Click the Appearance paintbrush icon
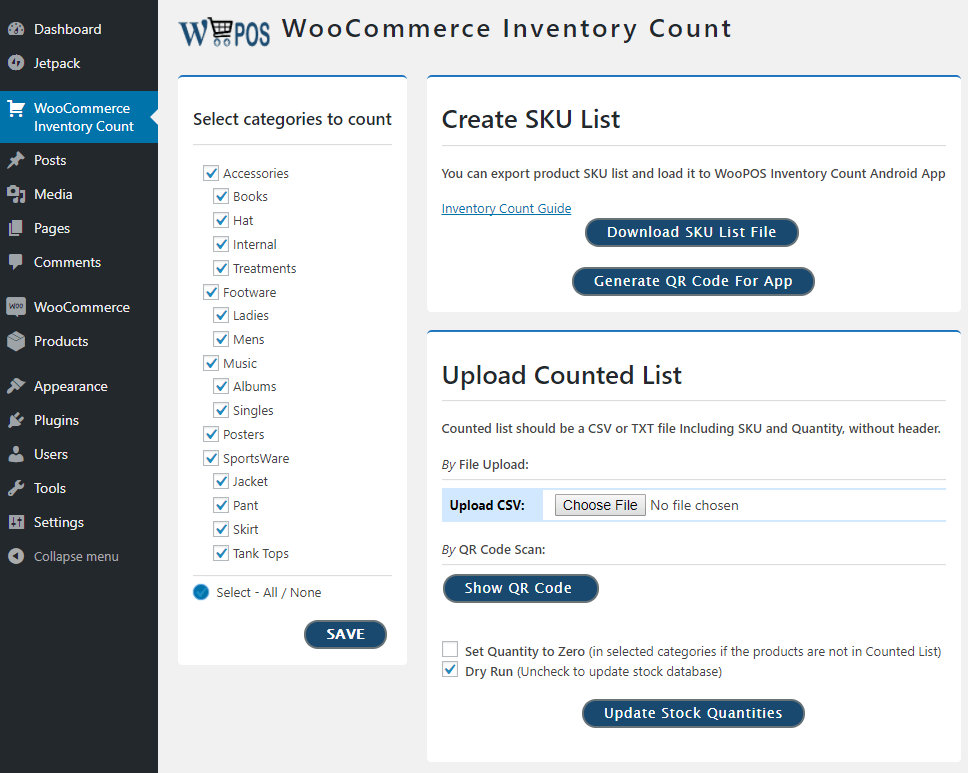The width and height of the screenshot is (968, 773). tap(16, 386)
